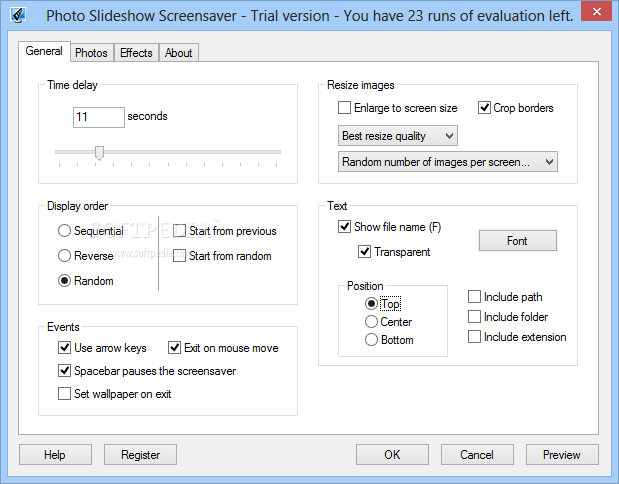Uncheck the Crop borders checkbox
619x484 pixels.
484,108
